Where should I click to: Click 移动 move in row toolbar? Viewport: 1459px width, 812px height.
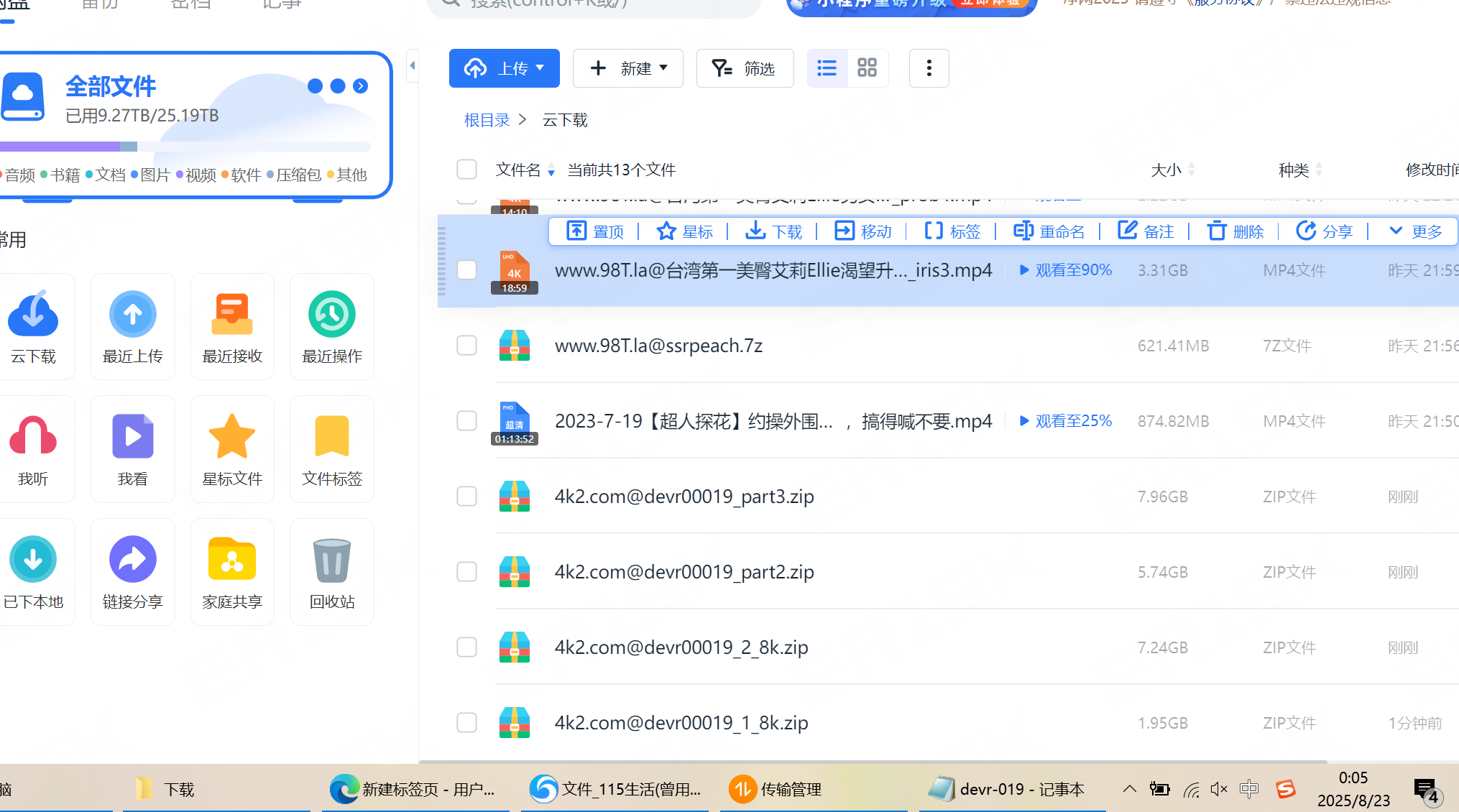click(x=863, y=231)
